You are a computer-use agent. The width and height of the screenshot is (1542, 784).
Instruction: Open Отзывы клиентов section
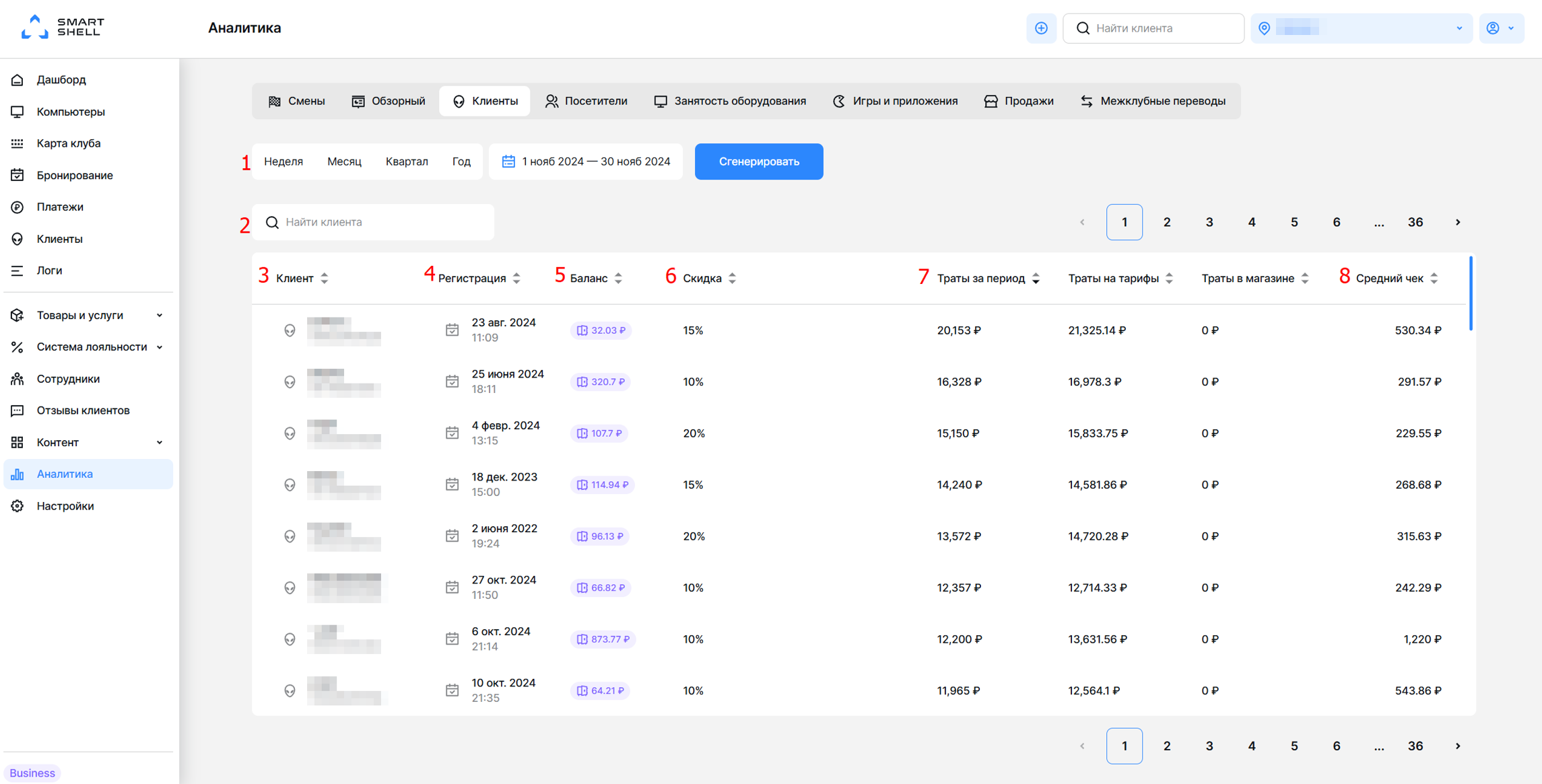(x=88, y=411)
